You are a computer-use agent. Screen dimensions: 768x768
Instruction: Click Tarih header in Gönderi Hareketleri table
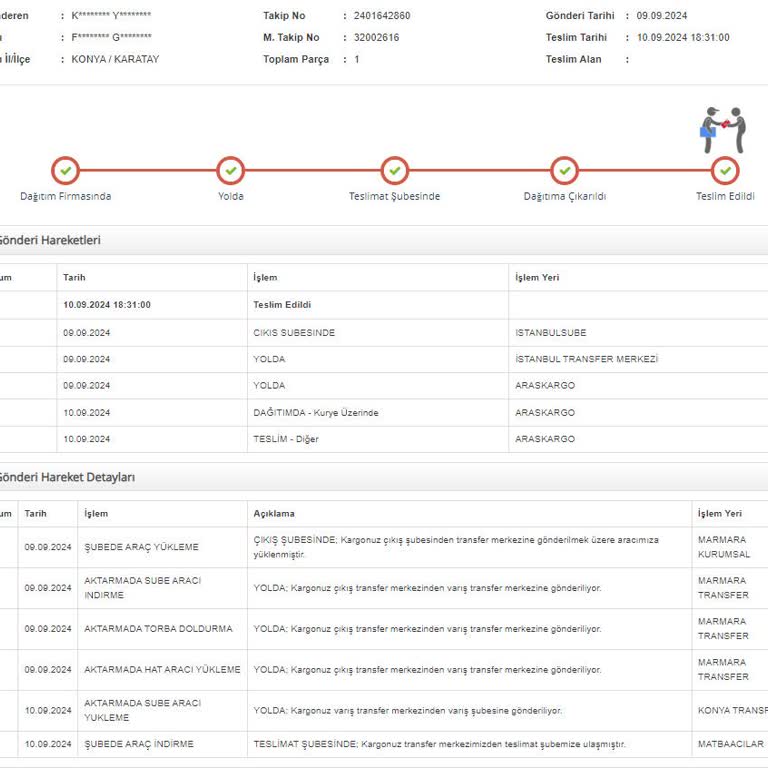(x=74, y=277)
